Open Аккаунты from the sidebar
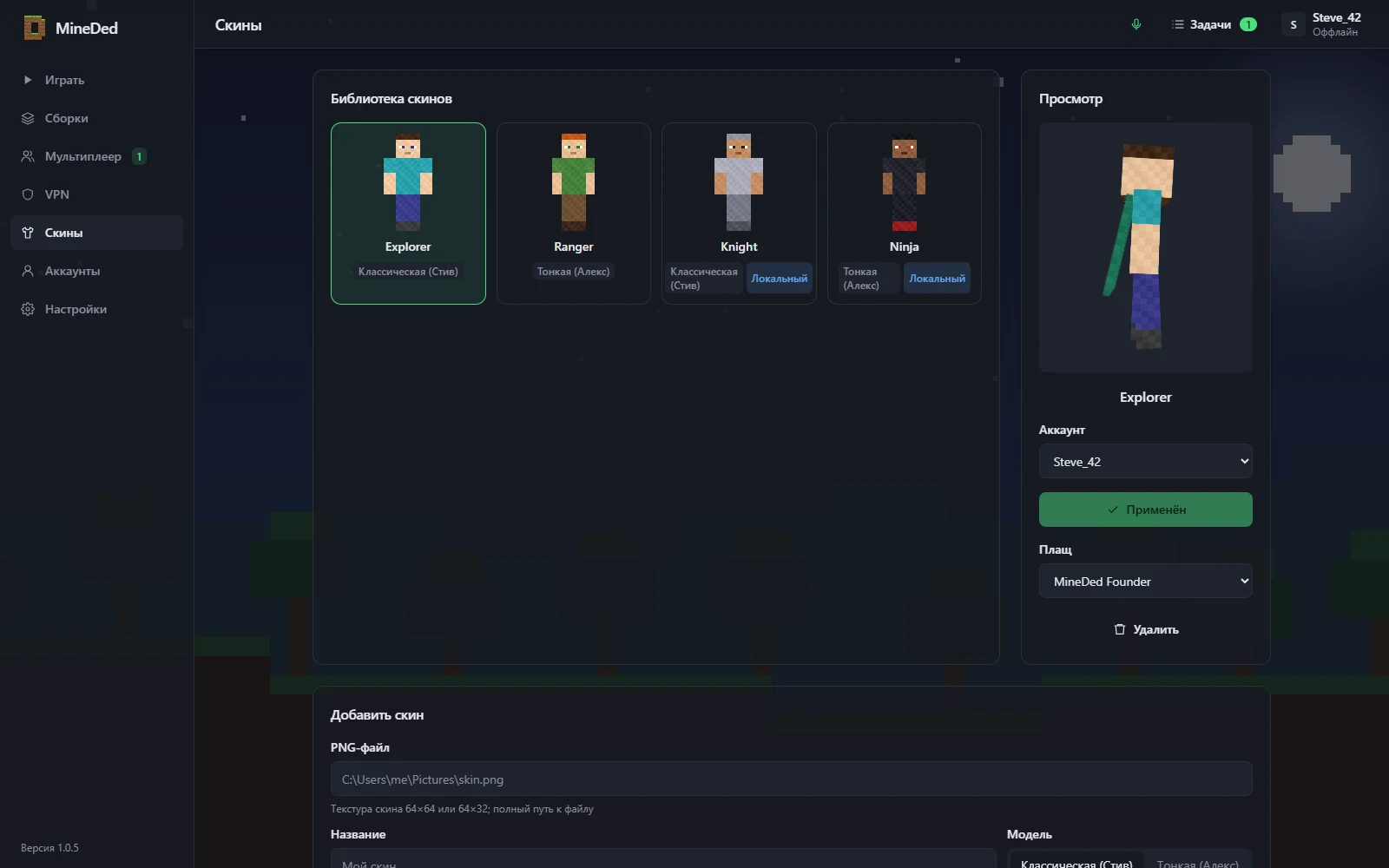 click(x=96, y=271)
